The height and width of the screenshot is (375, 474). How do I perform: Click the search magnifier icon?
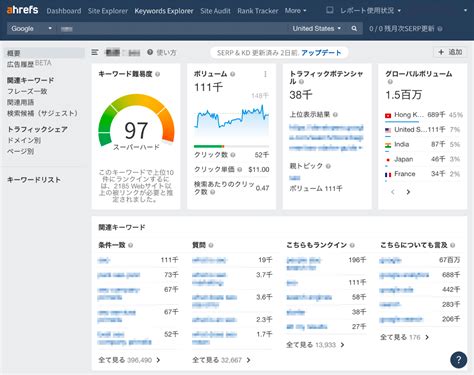pyautogui.click(x=354, y=29)
